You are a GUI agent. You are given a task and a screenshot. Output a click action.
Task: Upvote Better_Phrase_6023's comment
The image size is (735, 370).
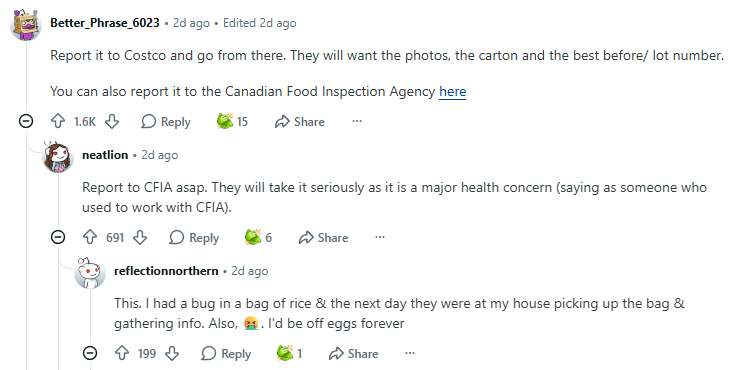(58, 121)
